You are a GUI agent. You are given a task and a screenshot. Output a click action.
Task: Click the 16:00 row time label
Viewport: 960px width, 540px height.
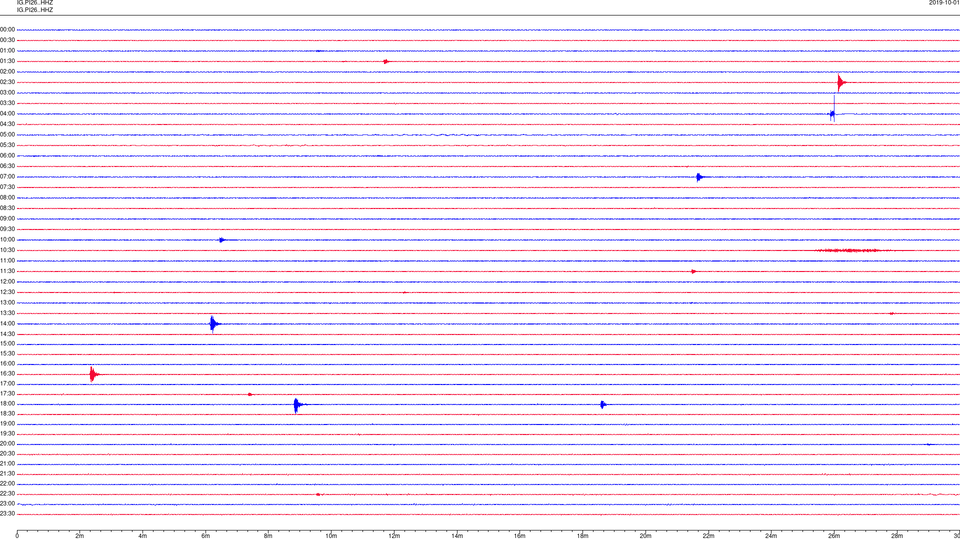[7, 364]
